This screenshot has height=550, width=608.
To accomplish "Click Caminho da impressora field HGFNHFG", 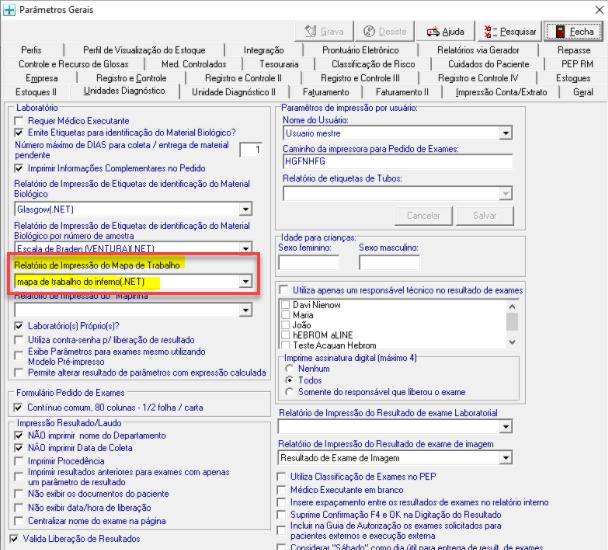I will (x=398, y=161).
